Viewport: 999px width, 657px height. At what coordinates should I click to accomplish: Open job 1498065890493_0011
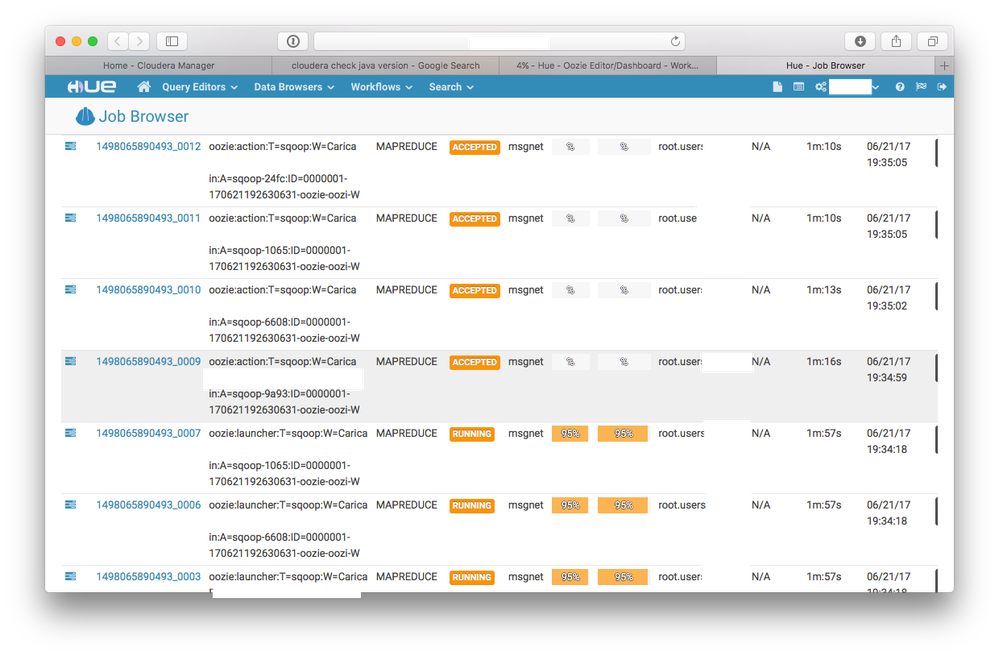coord(148,218)
